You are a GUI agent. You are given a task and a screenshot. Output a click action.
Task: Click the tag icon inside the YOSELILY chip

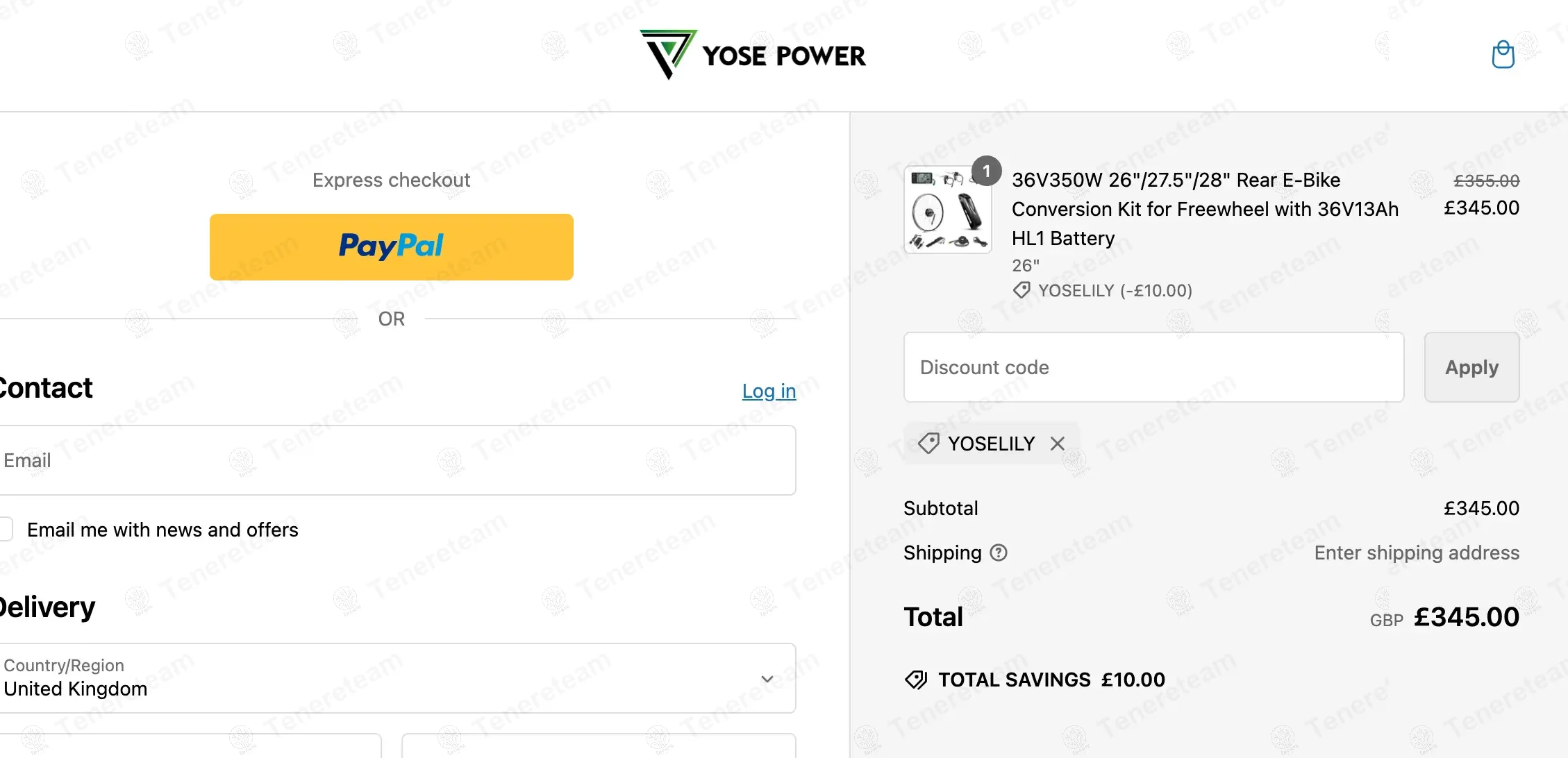[928, 444]
